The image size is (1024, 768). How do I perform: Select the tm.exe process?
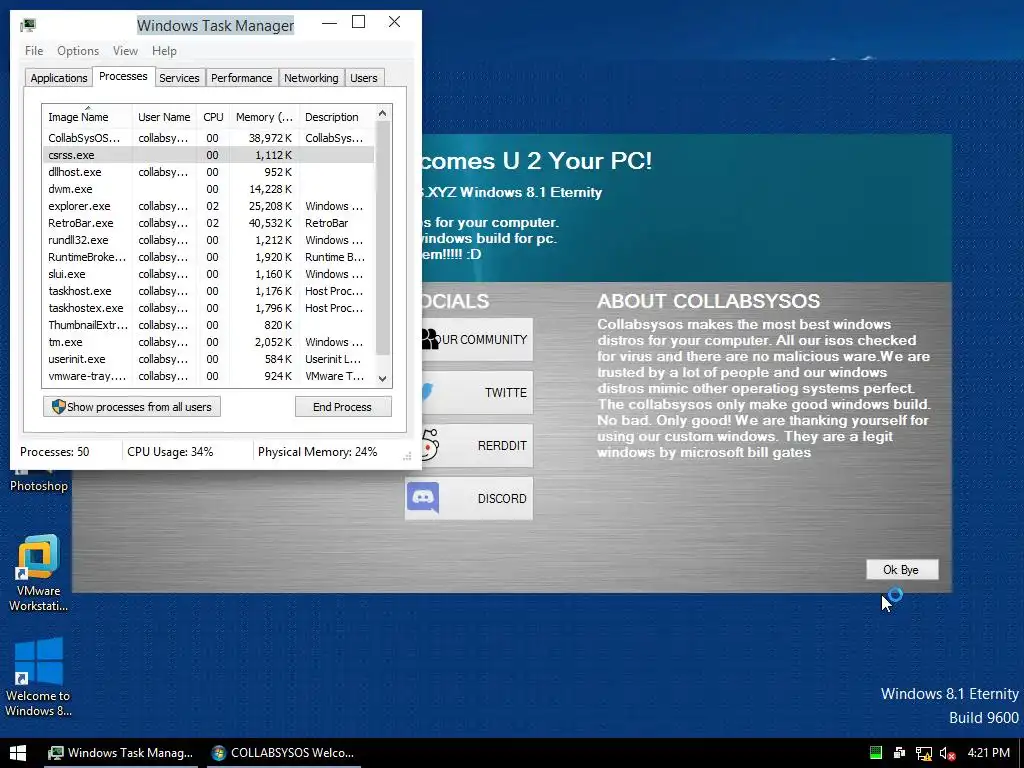208,342
